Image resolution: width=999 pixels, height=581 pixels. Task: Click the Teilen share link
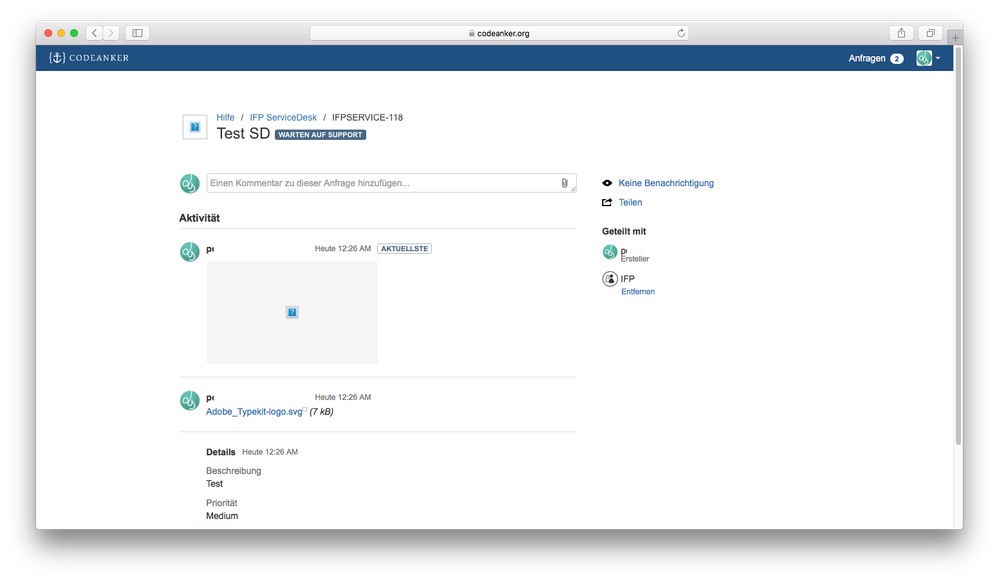click(630, 202)
